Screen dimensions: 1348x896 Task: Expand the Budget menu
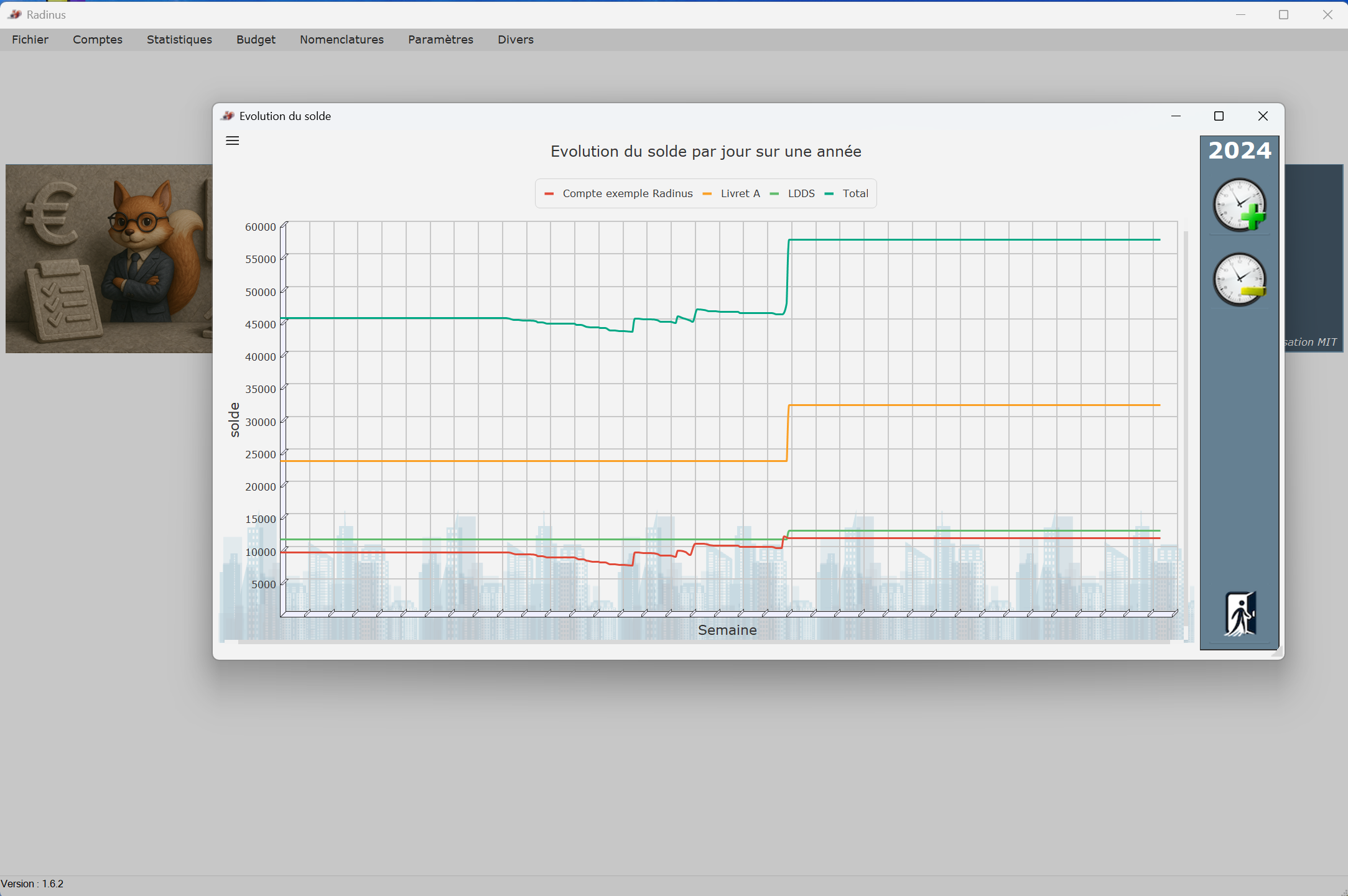click(x=256, y=40)
